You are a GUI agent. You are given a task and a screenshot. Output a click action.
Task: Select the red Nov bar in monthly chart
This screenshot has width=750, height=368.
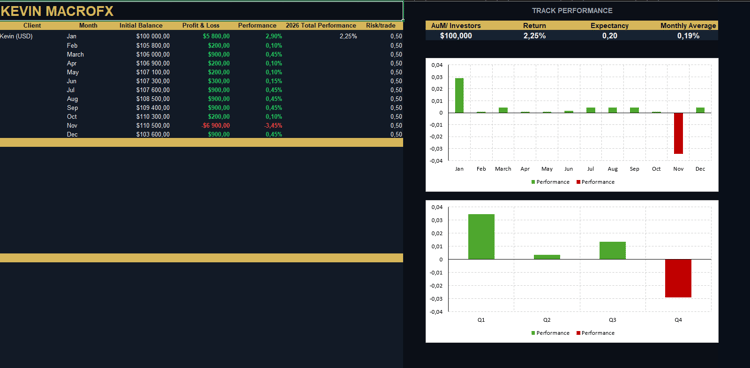(x=678, y=134)
